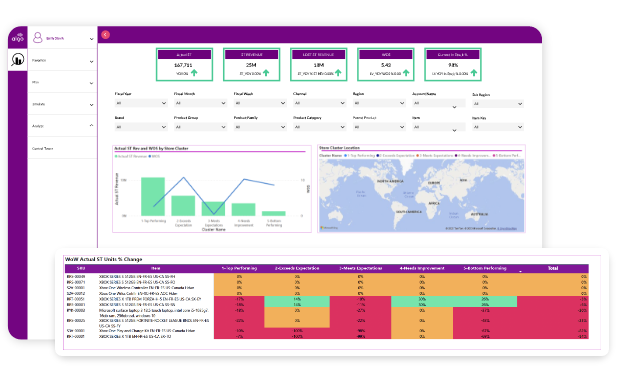Open the analytics chart icon in sidebar
The height and width of the screenshot is (370, 617).
(18, 59)
